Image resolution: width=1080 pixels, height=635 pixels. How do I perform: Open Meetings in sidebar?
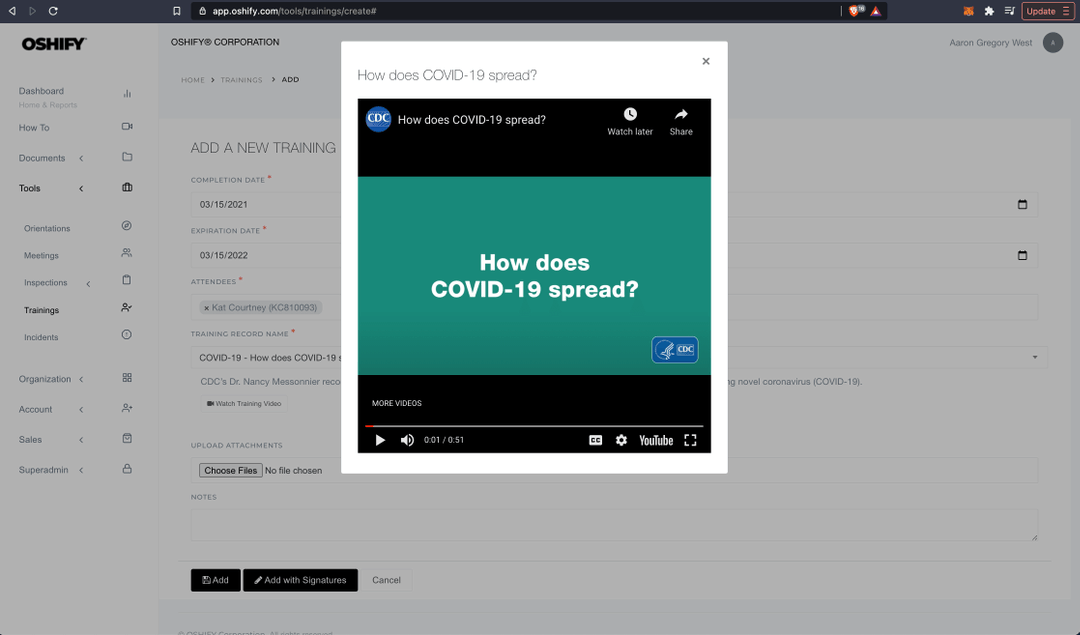[x=41, y=256]
